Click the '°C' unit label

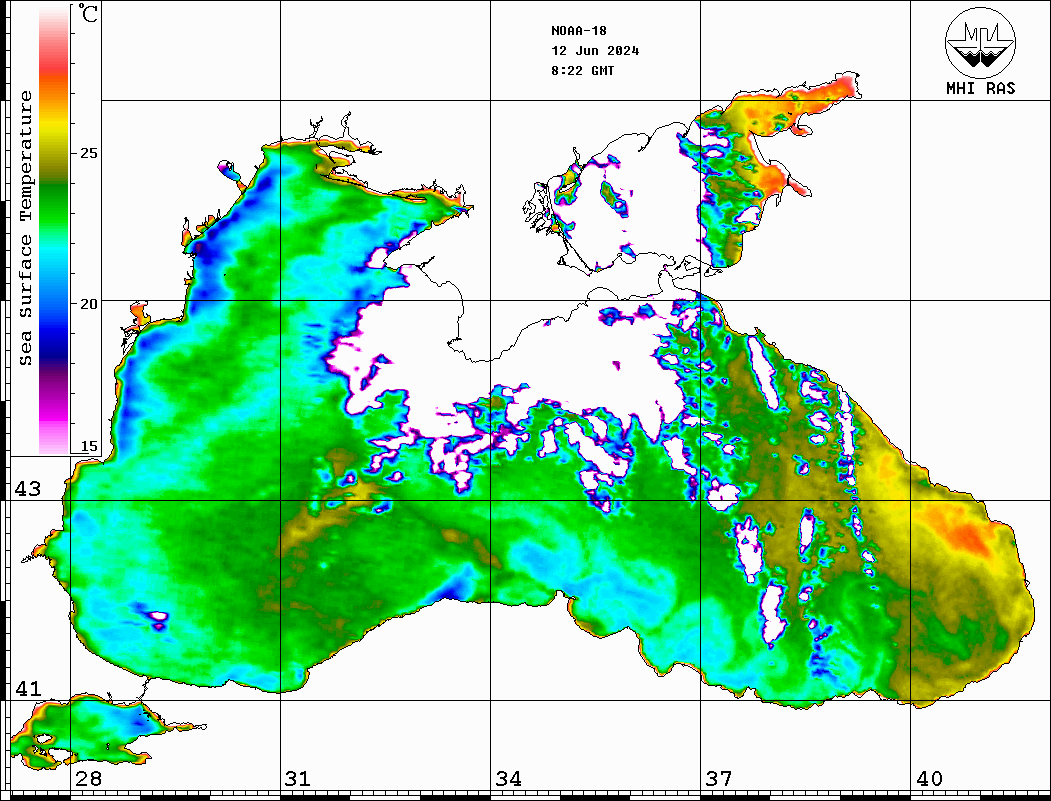[x=88, y=13]
